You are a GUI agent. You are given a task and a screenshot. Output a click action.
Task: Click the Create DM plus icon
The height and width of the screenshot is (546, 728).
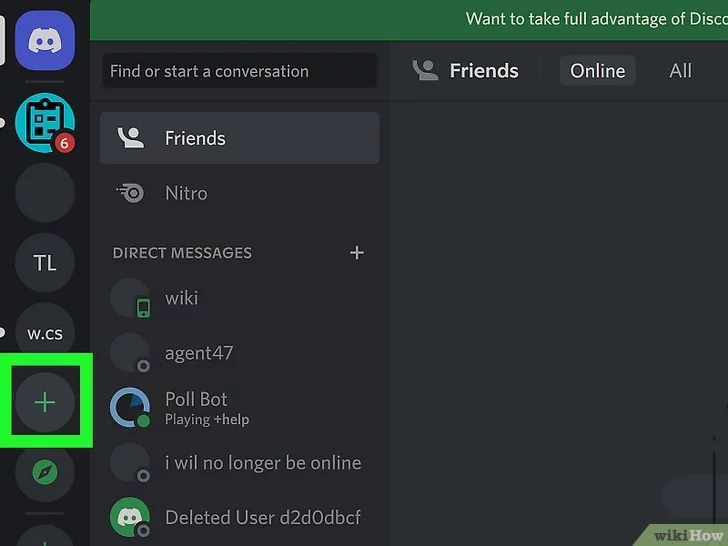click(x=357, y=253)
